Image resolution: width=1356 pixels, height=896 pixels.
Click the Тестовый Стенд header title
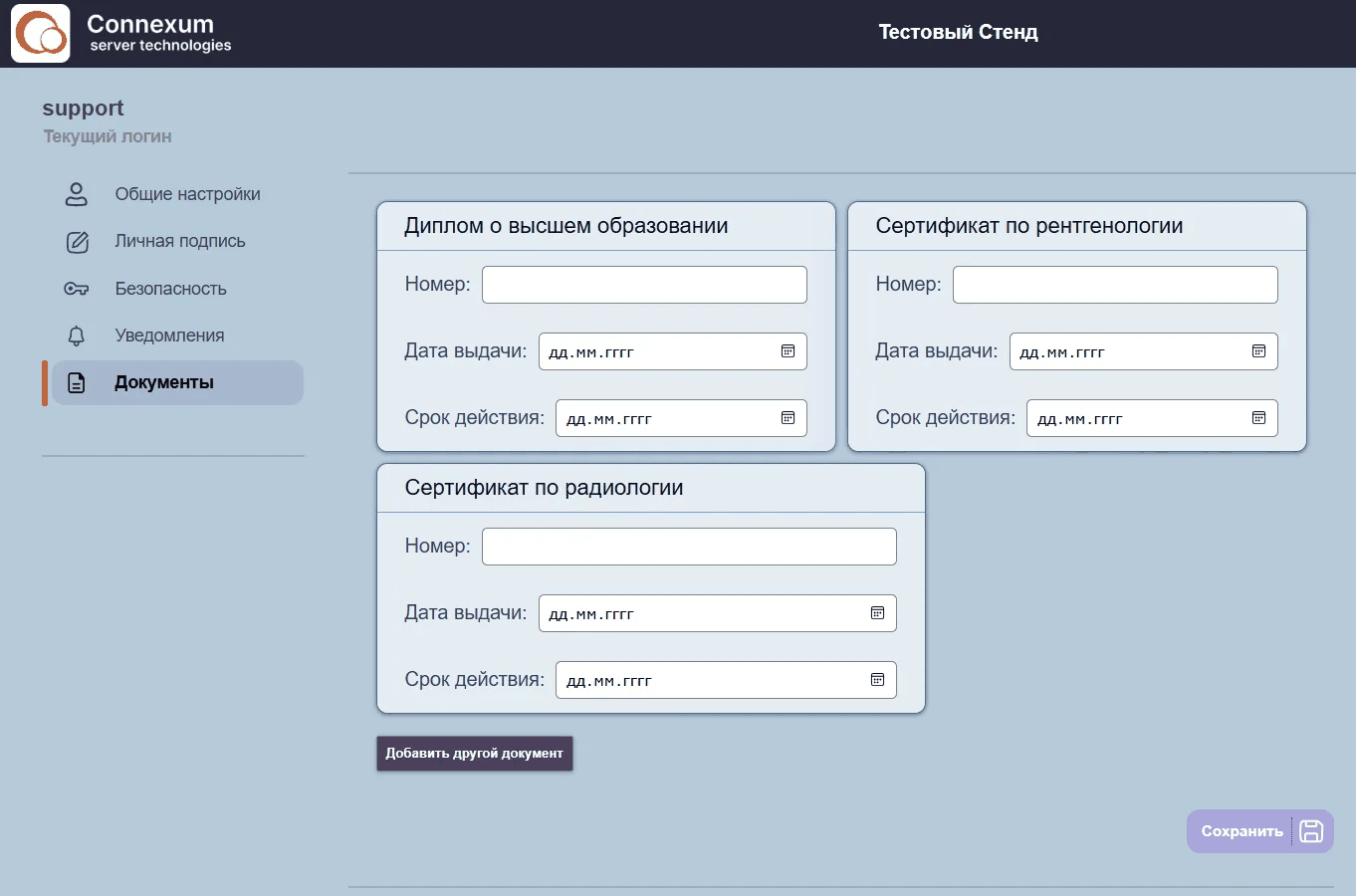tap(958, 32)
